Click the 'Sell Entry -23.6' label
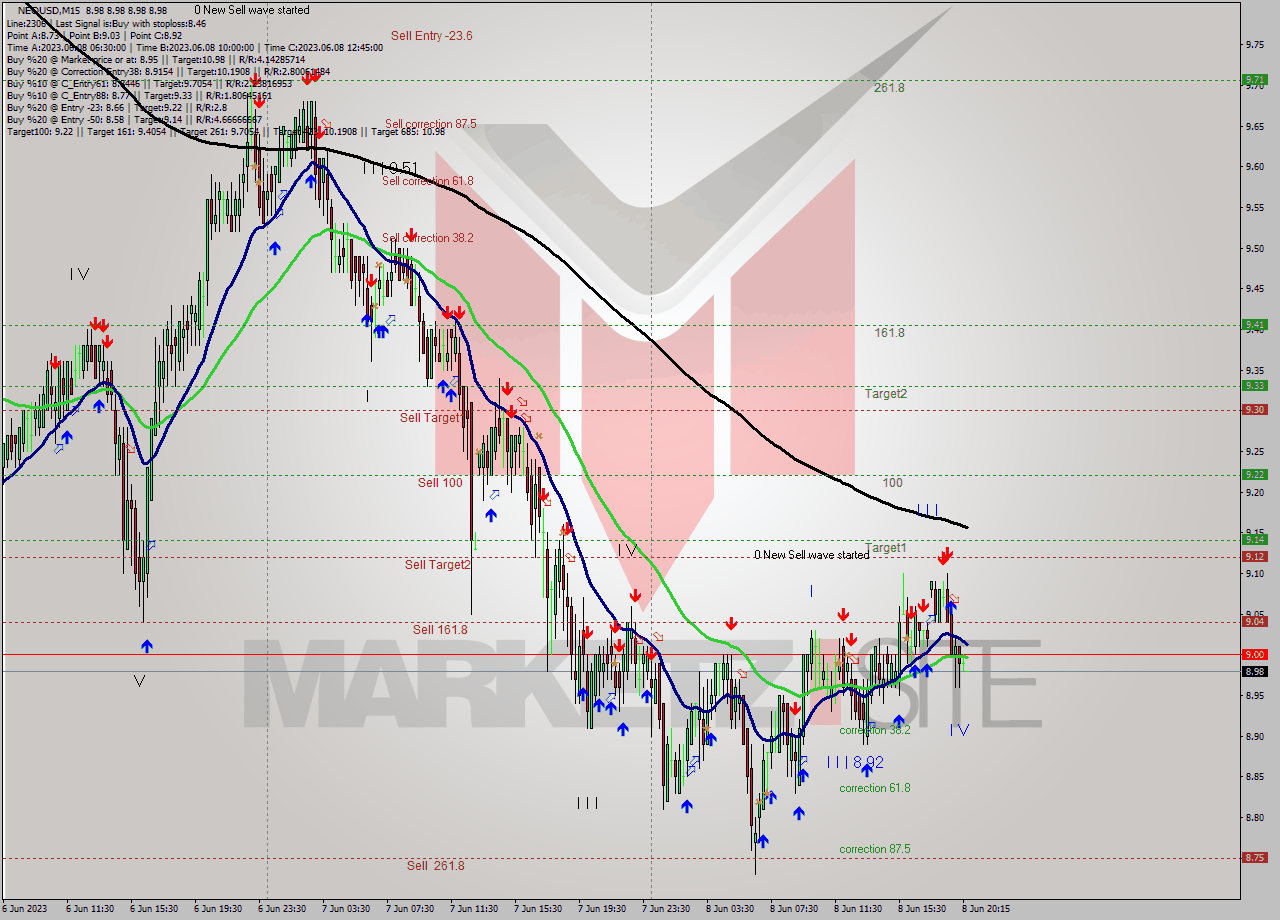Screen dimensions: 1280x920 click(431, 35)
